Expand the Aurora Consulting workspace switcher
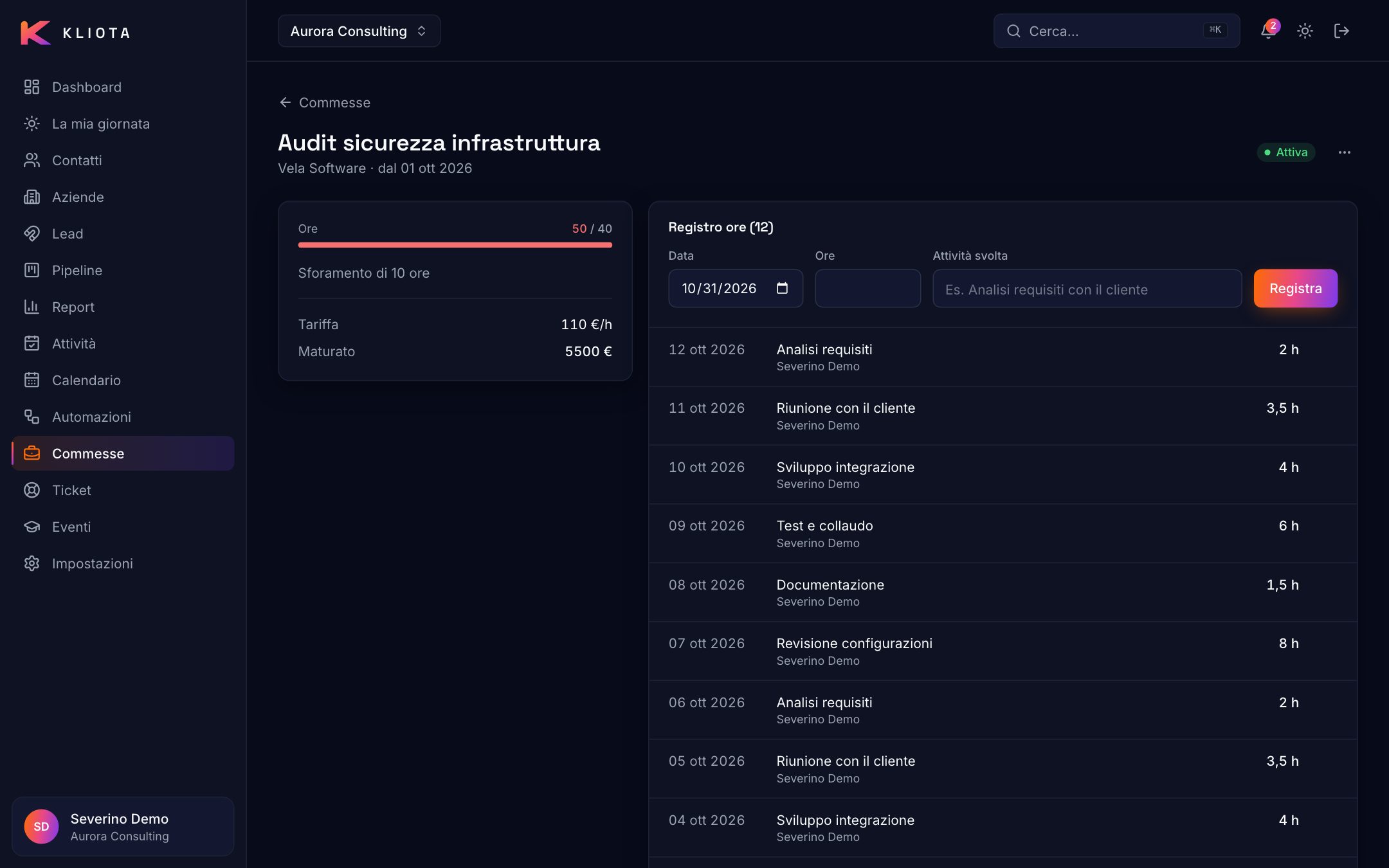This screenshot has width=1389, height=868. coord(359,31)
